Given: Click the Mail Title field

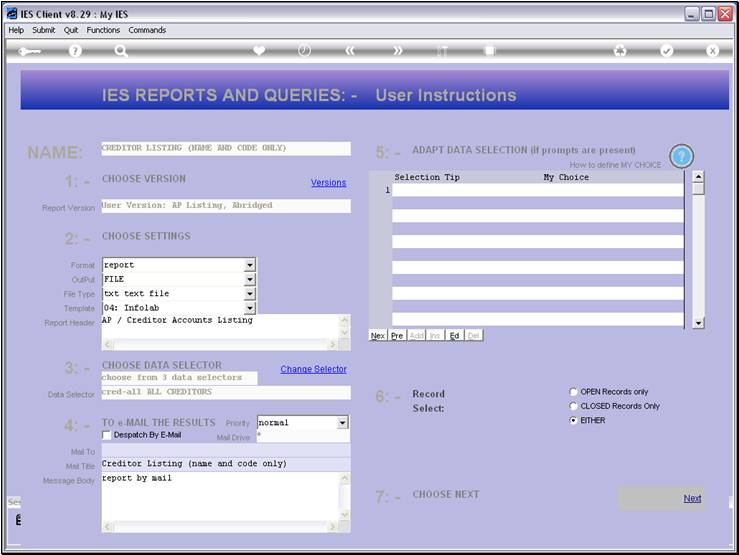Looking at the screenshot, I should [x=226, y=464].
